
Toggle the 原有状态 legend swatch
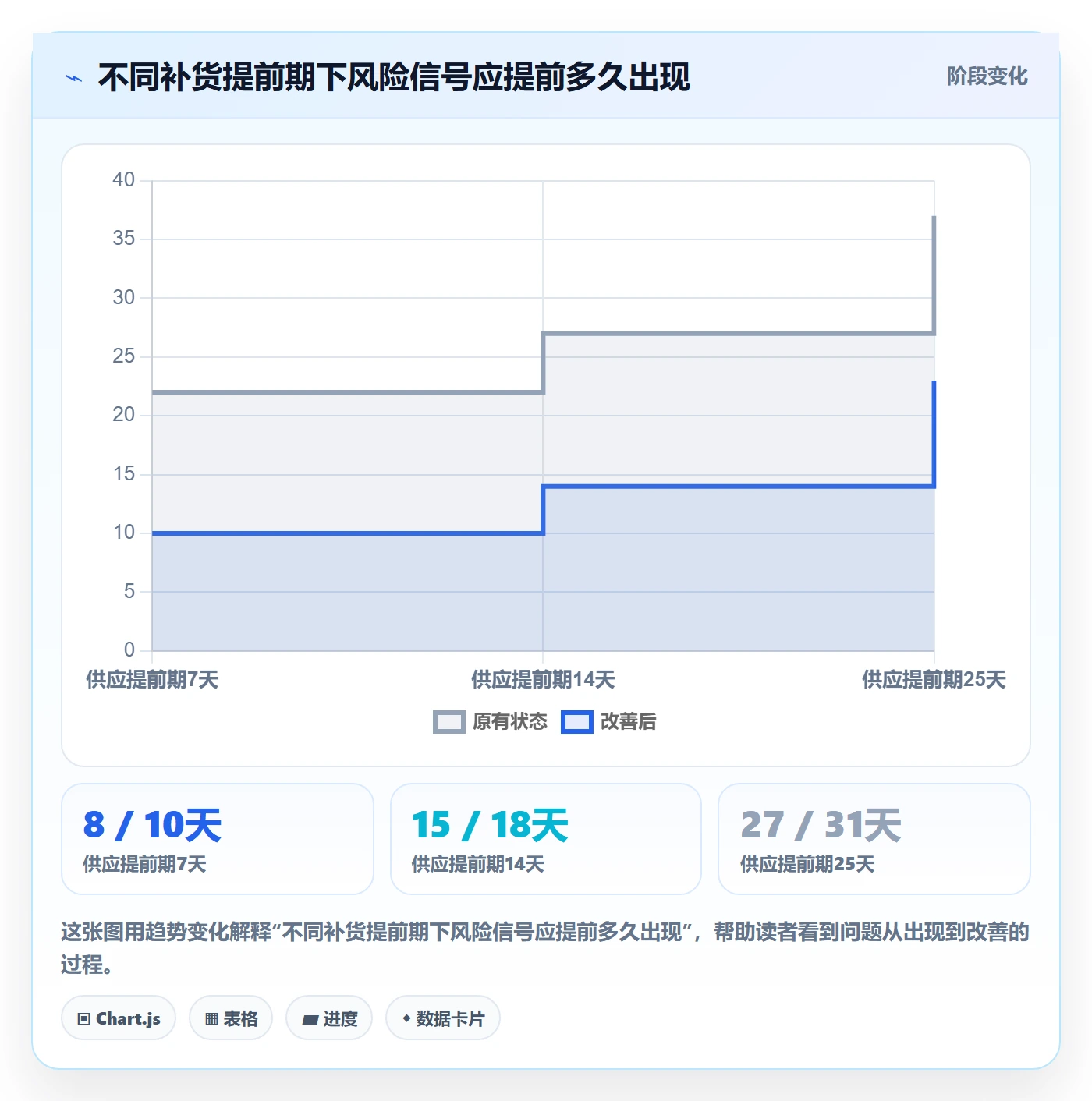pos(448,722)
